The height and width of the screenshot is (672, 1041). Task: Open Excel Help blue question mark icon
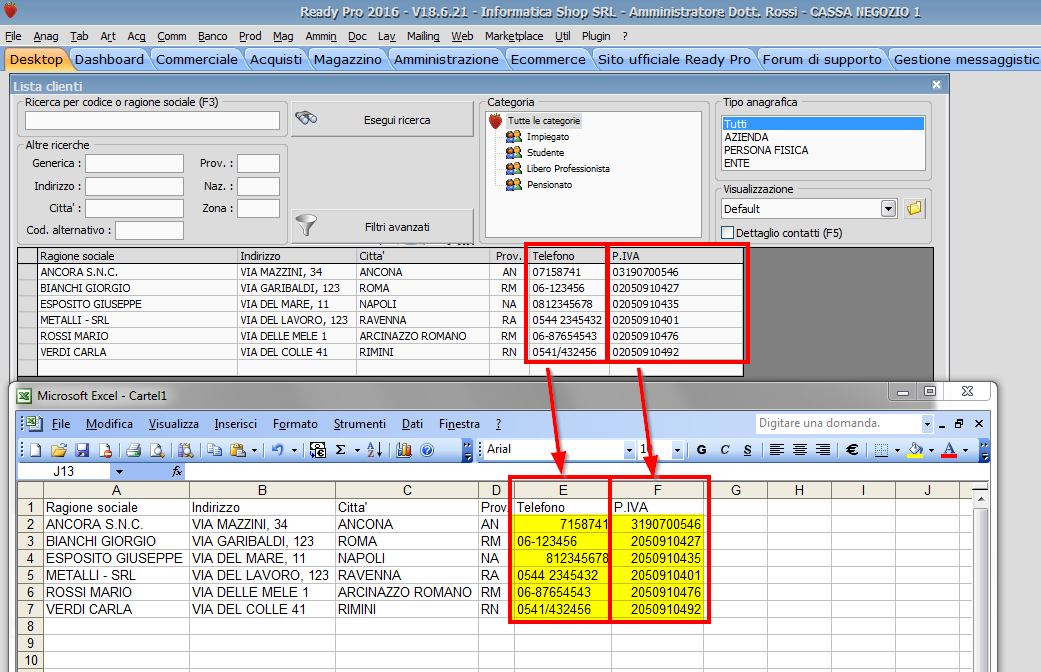click(x=427, y=450)
